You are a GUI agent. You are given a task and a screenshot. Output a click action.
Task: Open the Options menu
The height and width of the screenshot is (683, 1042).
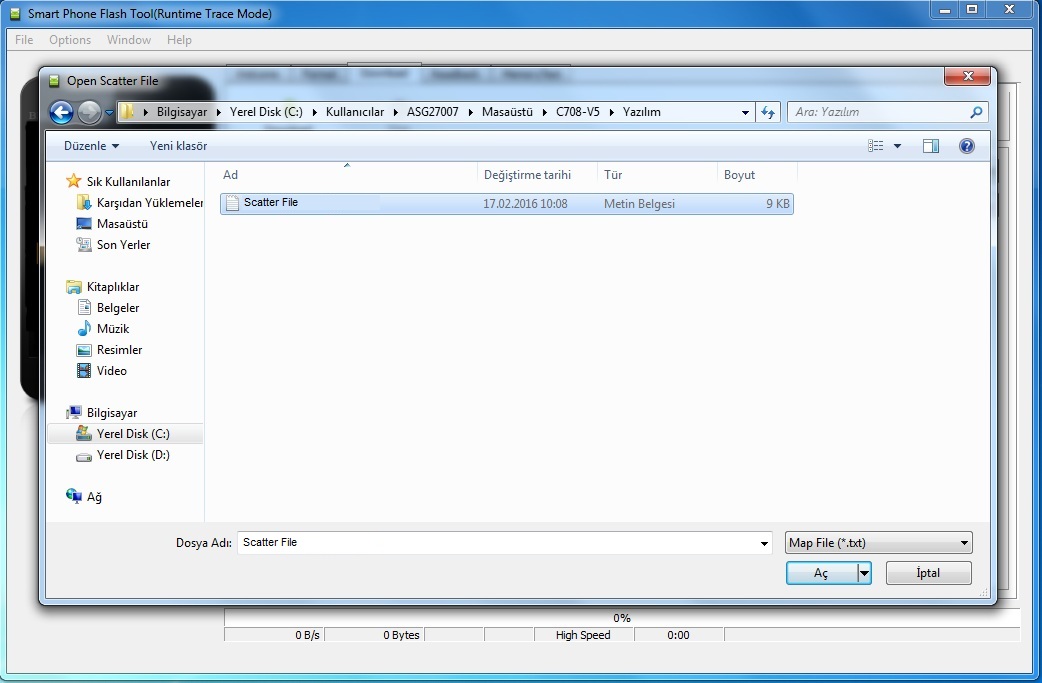point(70,40)
